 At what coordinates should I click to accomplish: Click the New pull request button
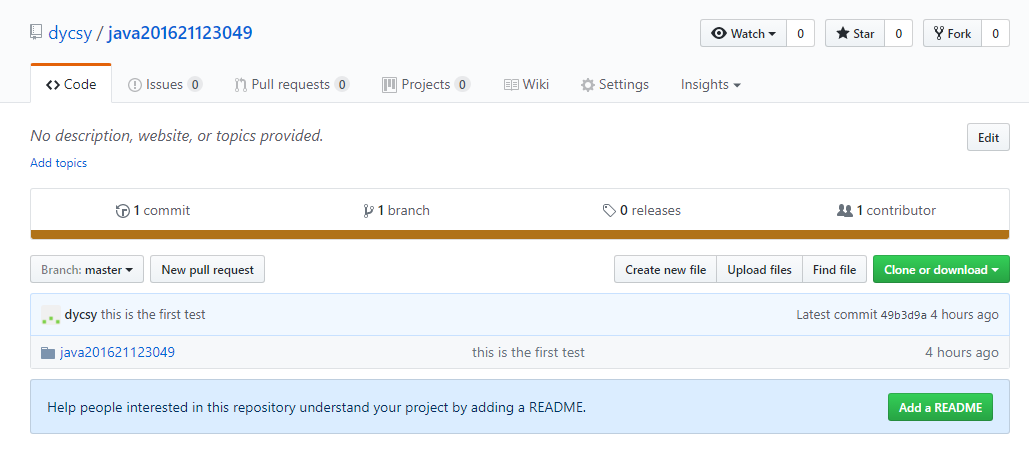[x=207, y=270]
